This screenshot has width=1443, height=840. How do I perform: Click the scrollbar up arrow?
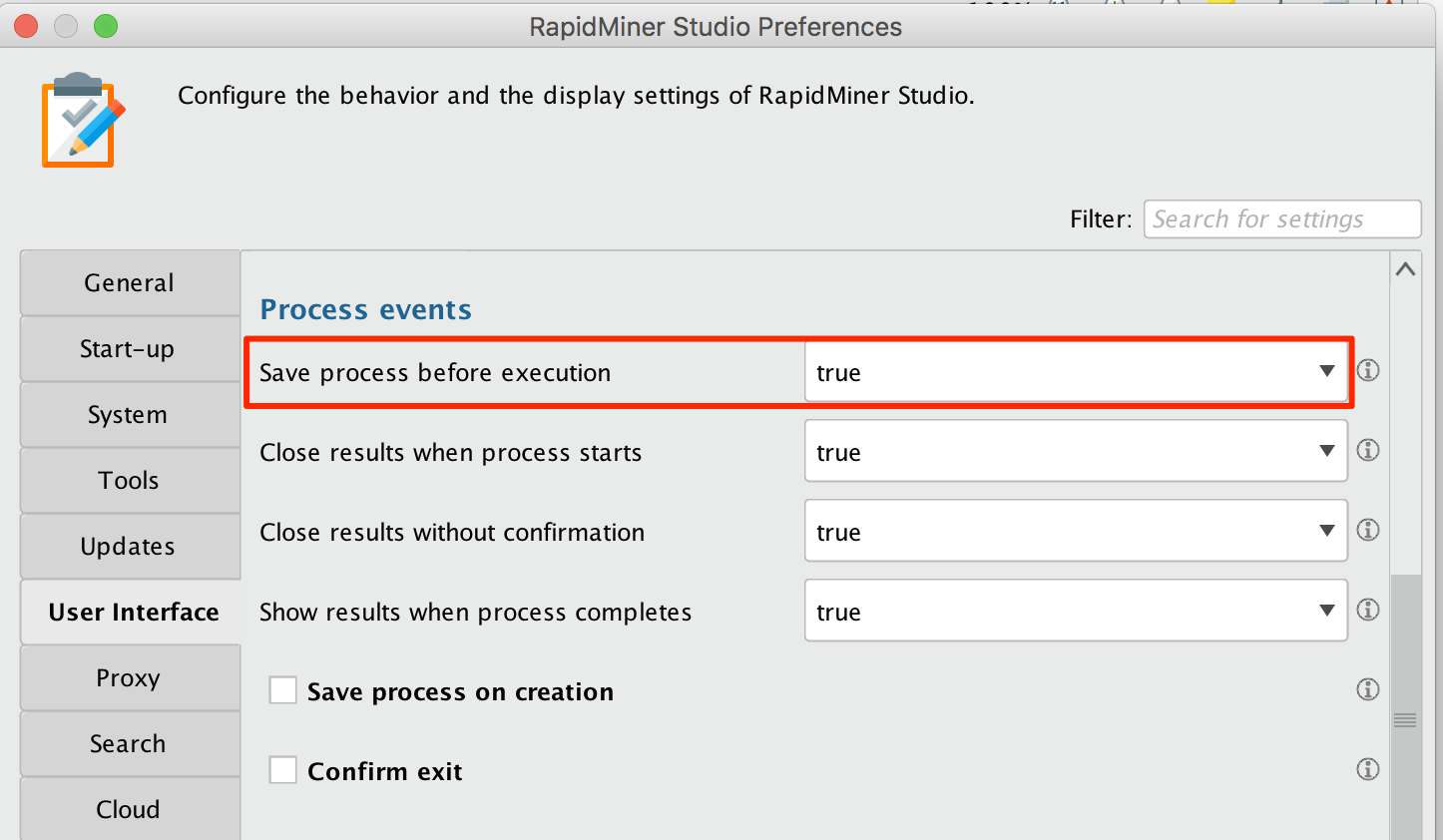[x=1405, y=267]
